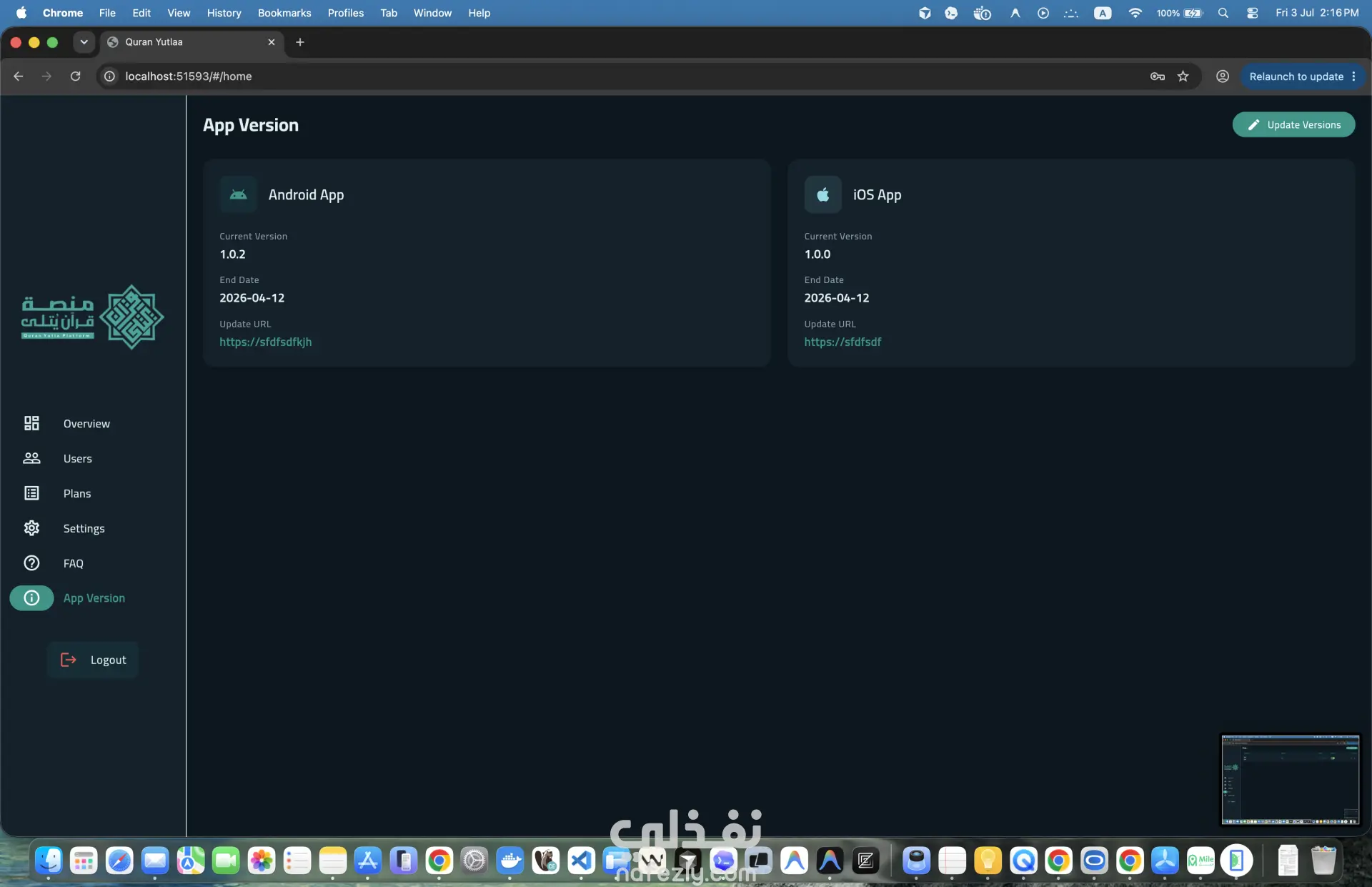Click the browser back arrow
The height and width of the screenshot is (887, 1372).
[x=19, y=76]
